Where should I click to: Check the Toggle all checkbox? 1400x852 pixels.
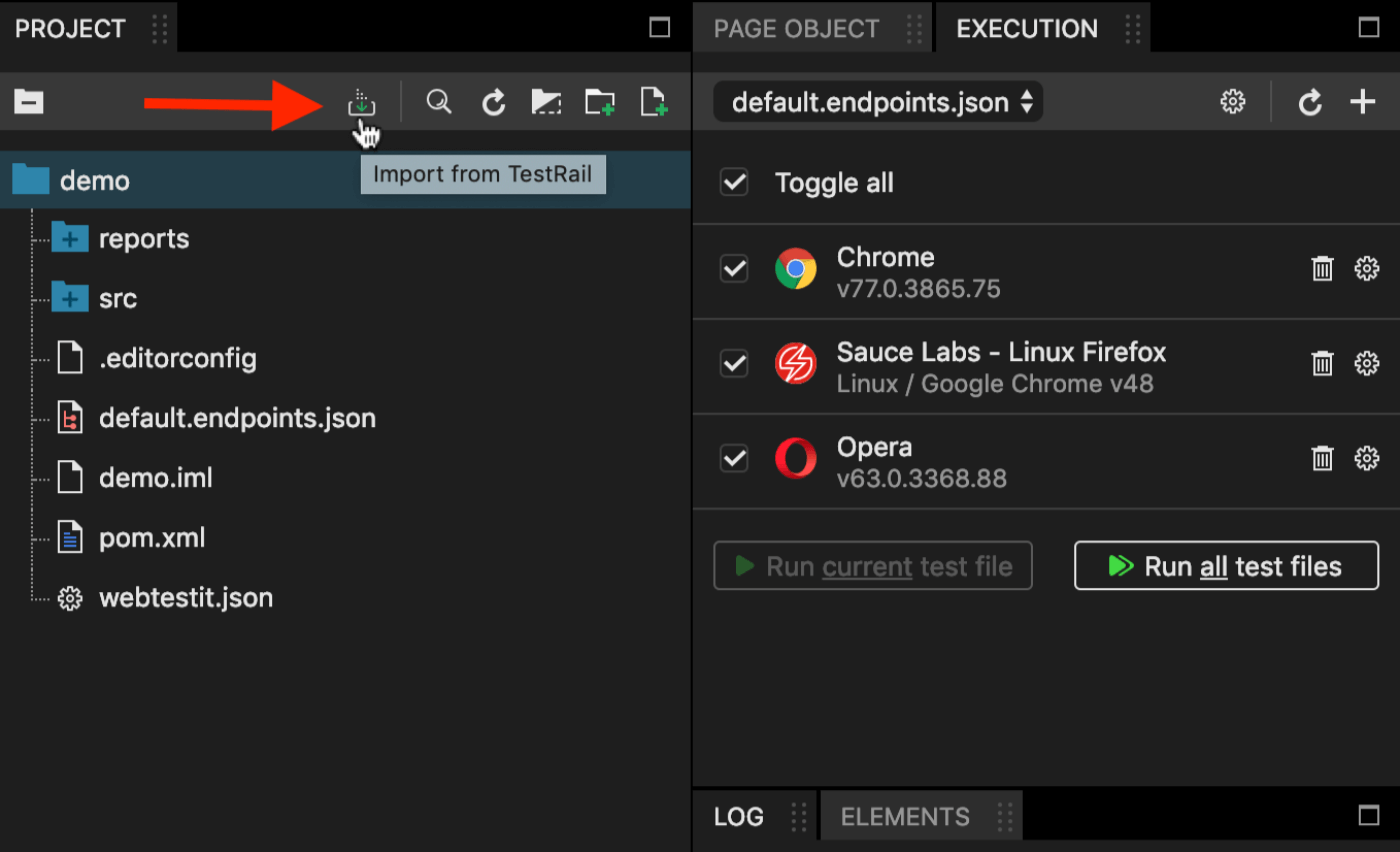click(x=734, y=183)
